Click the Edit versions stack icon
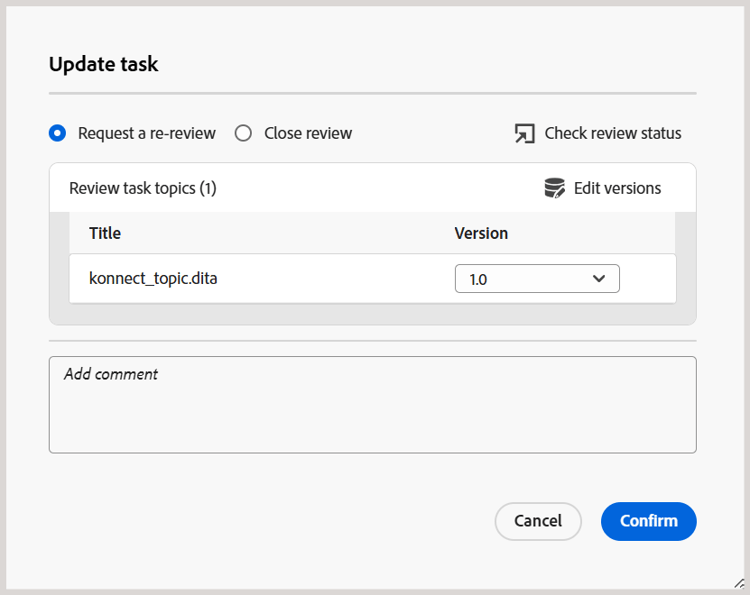The height and width of the screenshot is (595, 750). pyautogui.click(x=554, y=188)
